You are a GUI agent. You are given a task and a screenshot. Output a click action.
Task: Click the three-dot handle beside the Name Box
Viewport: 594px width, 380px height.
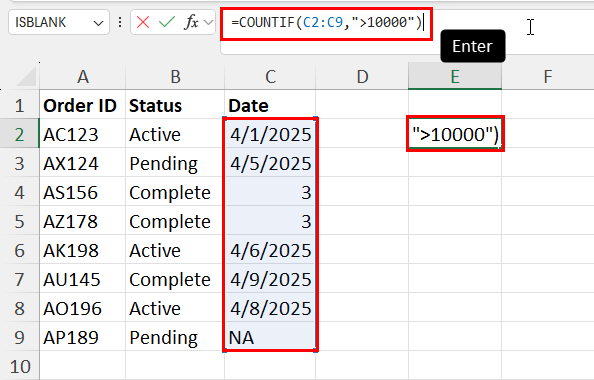pos(120,22)
